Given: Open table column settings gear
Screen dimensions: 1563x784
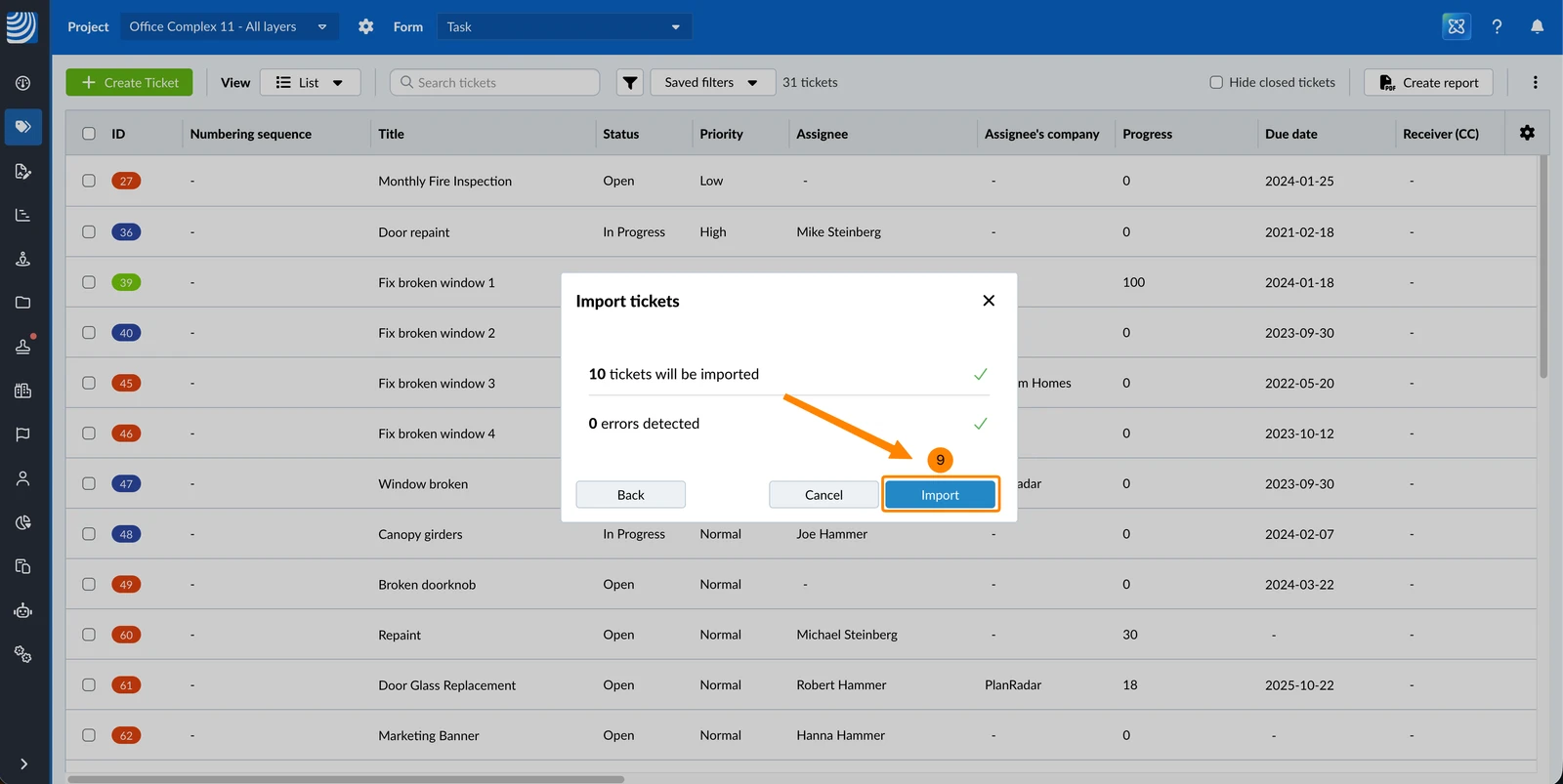Looking at the screenshot, I should 1527,133.
